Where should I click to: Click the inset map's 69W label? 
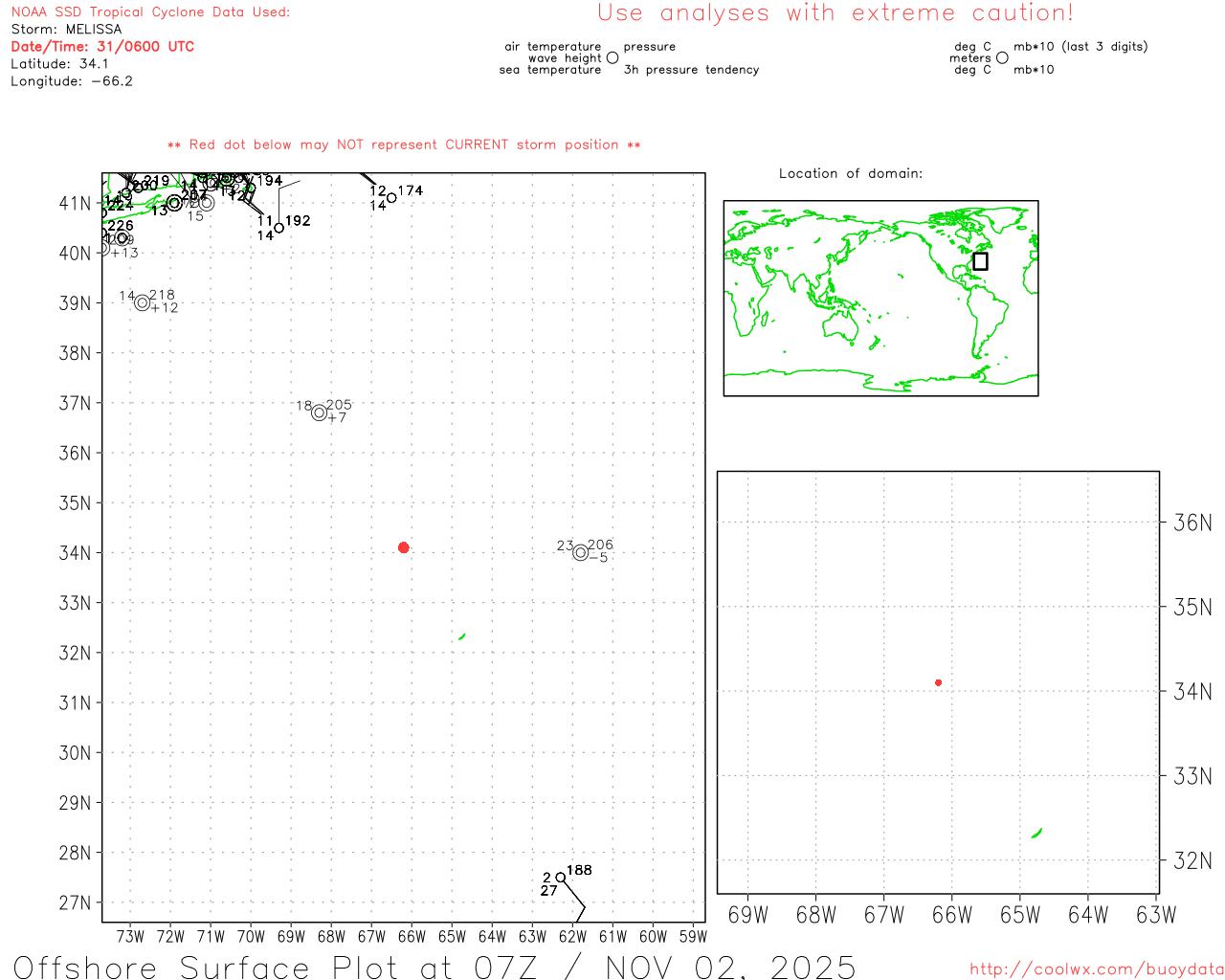pyautogui.click(x=748, y=915)
